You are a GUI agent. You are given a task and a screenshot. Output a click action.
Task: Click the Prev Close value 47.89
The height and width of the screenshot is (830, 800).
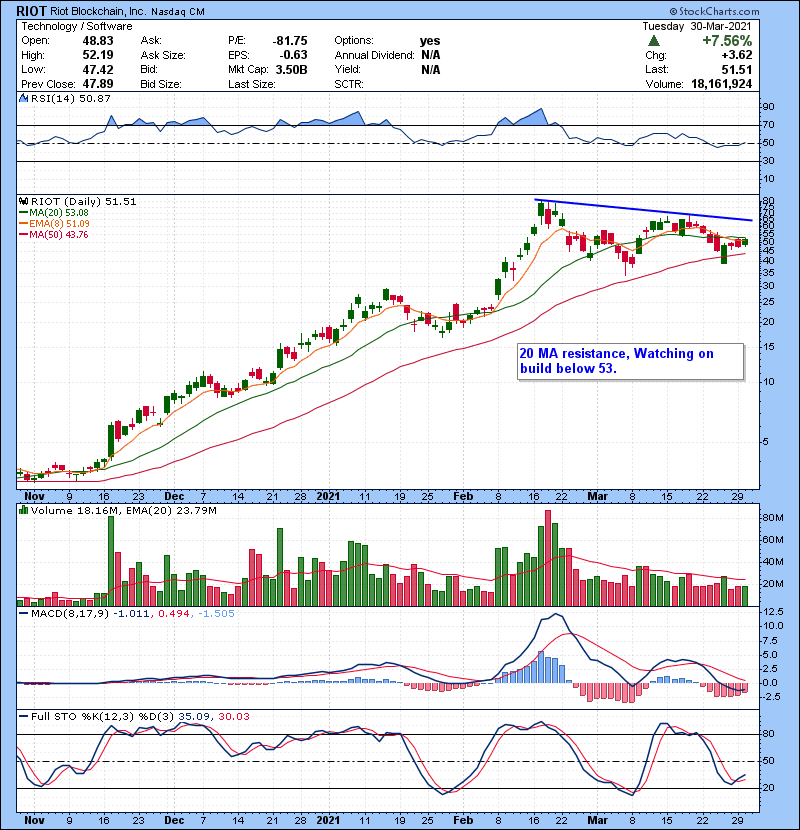pos(98,84)
